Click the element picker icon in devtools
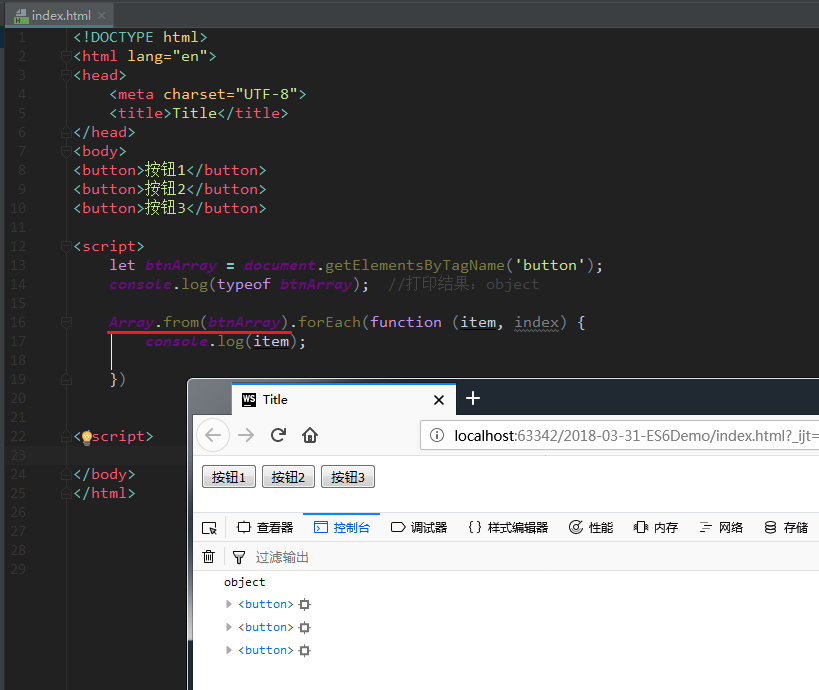 (209, 528)
